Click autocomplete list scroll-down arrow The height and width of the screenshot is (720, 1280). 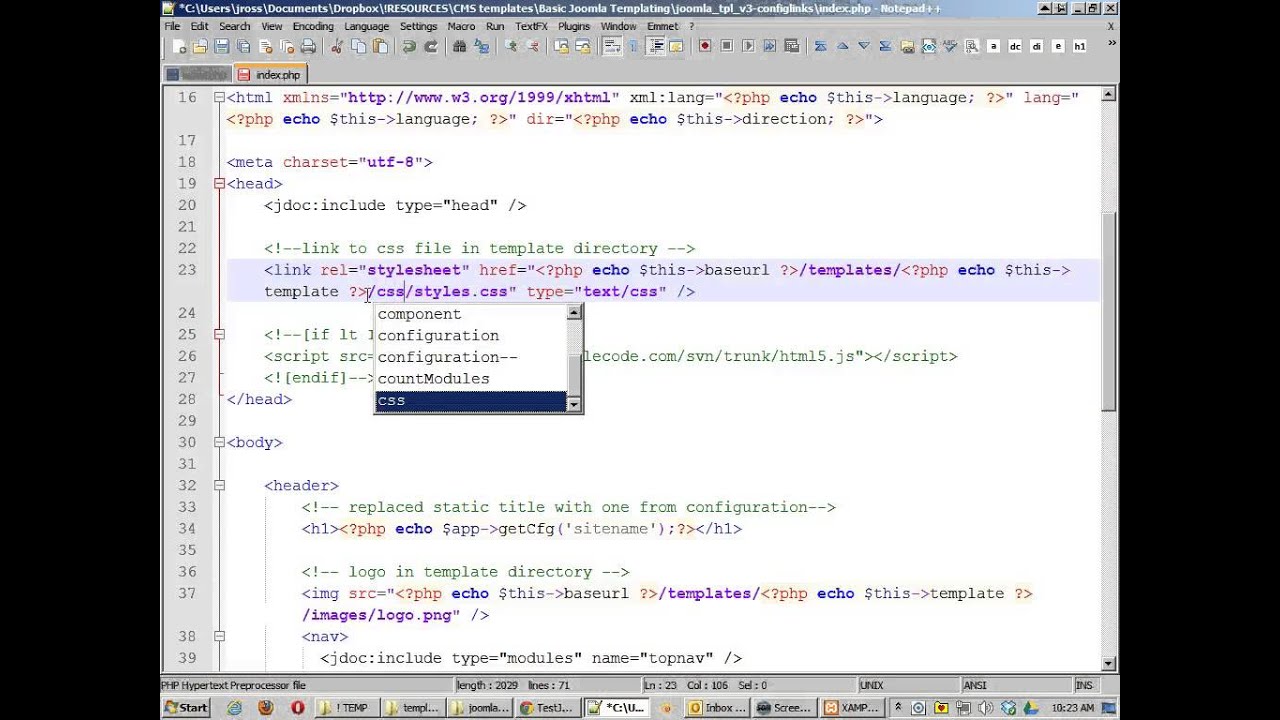coord(574,404)
